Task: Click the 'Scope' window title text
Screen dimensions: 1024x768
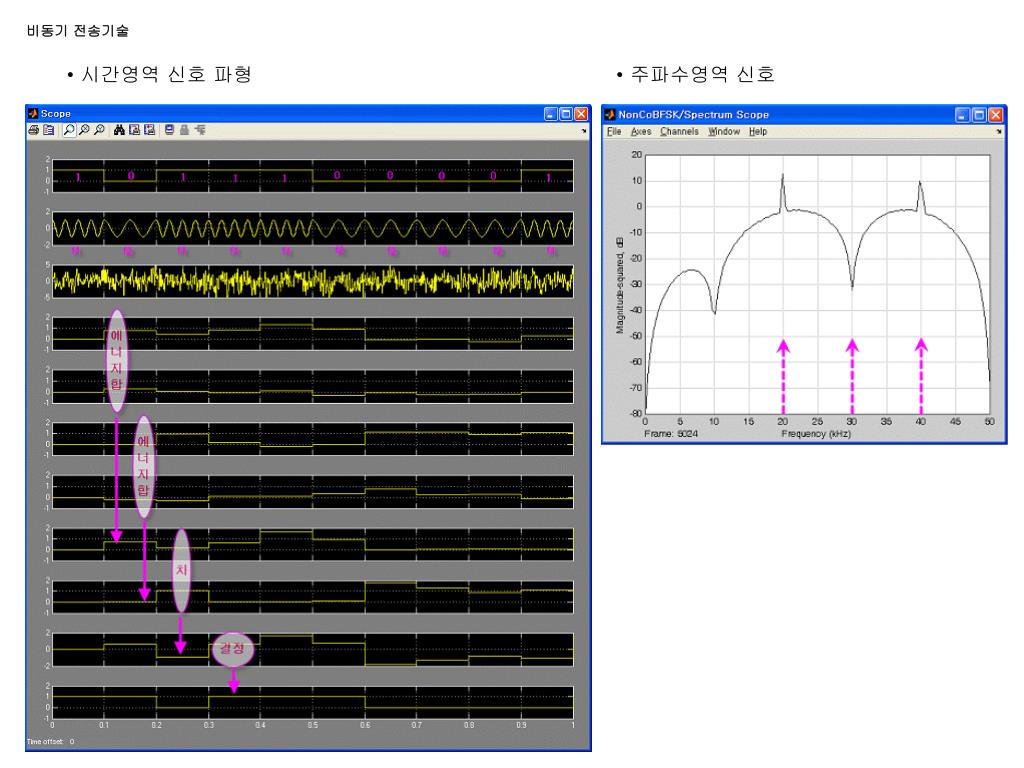Action: pyautogui.click(x=56, y=114)
